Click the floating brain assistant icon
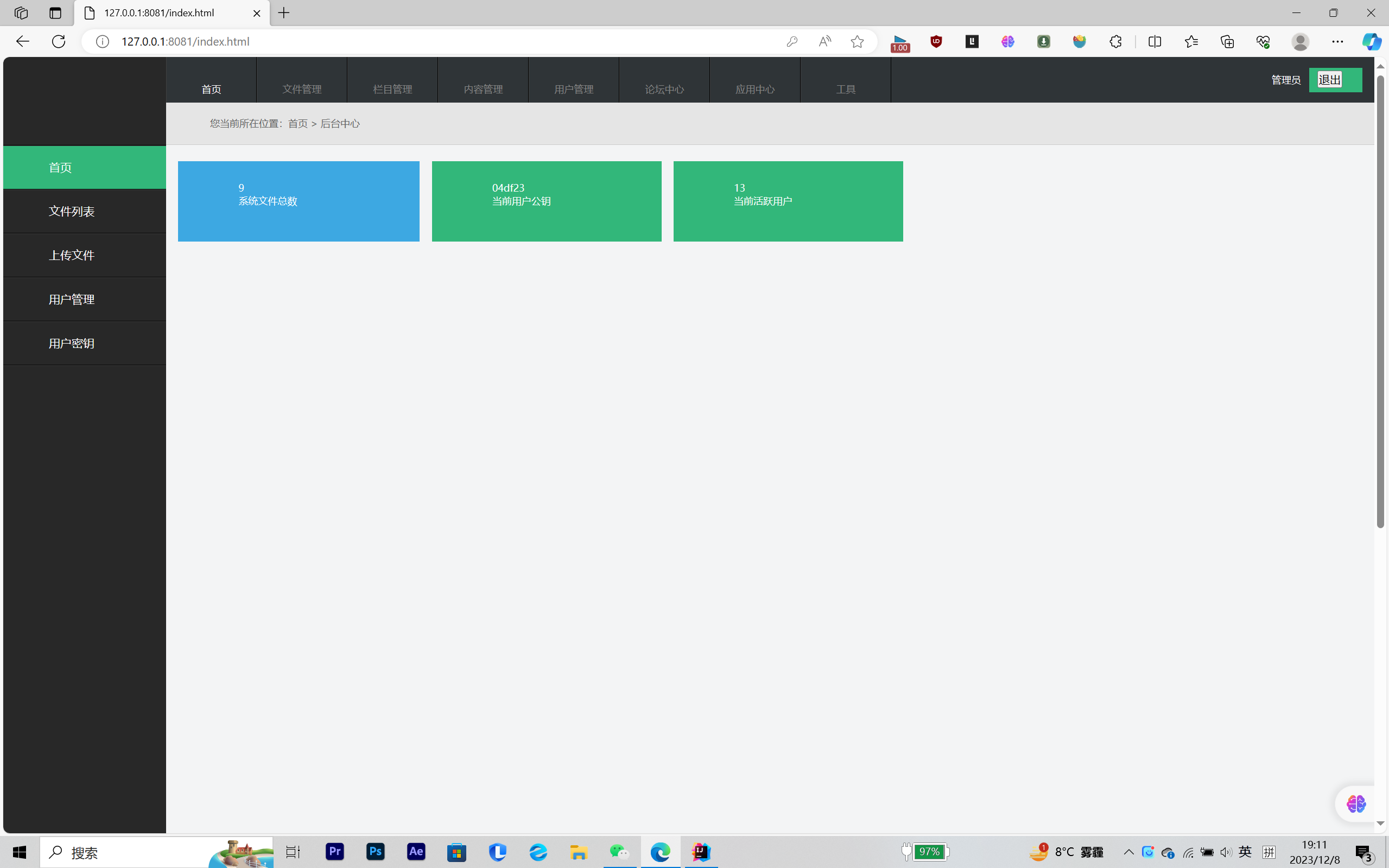Viewport: 1389px width, 868px height. [1356, 804]
